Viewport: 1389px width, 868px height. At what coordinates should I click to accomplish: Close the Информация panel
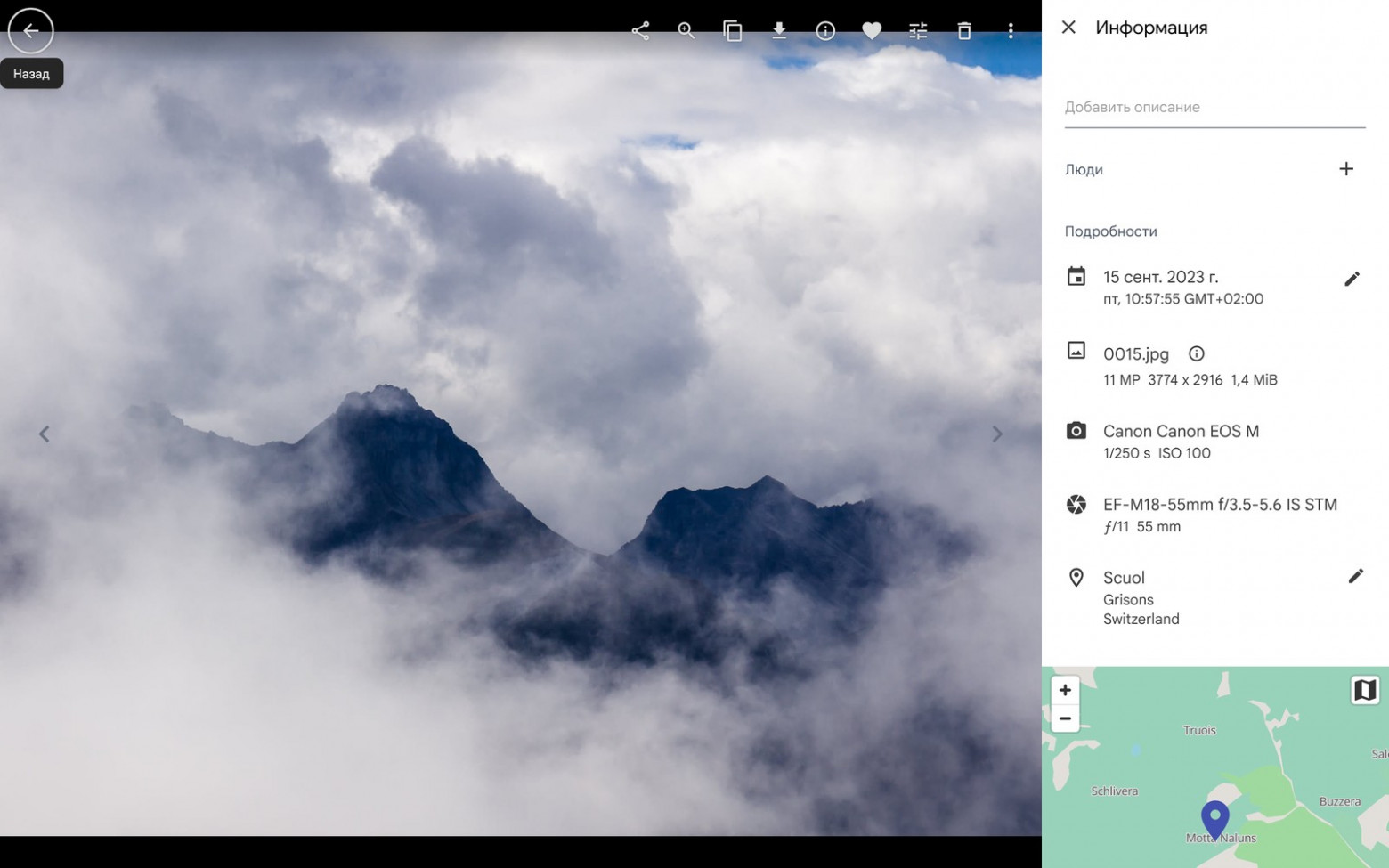(1068, 28)
